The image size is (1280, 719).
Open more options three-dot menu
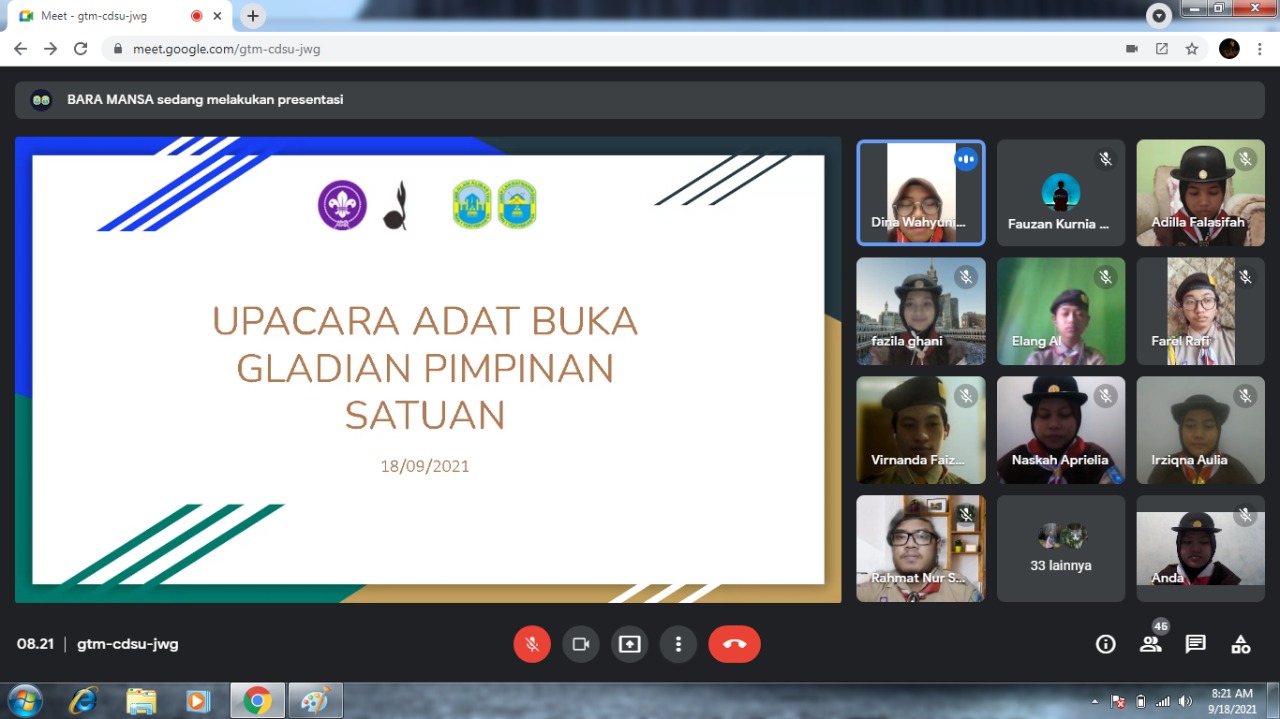[x=678, y=644]
